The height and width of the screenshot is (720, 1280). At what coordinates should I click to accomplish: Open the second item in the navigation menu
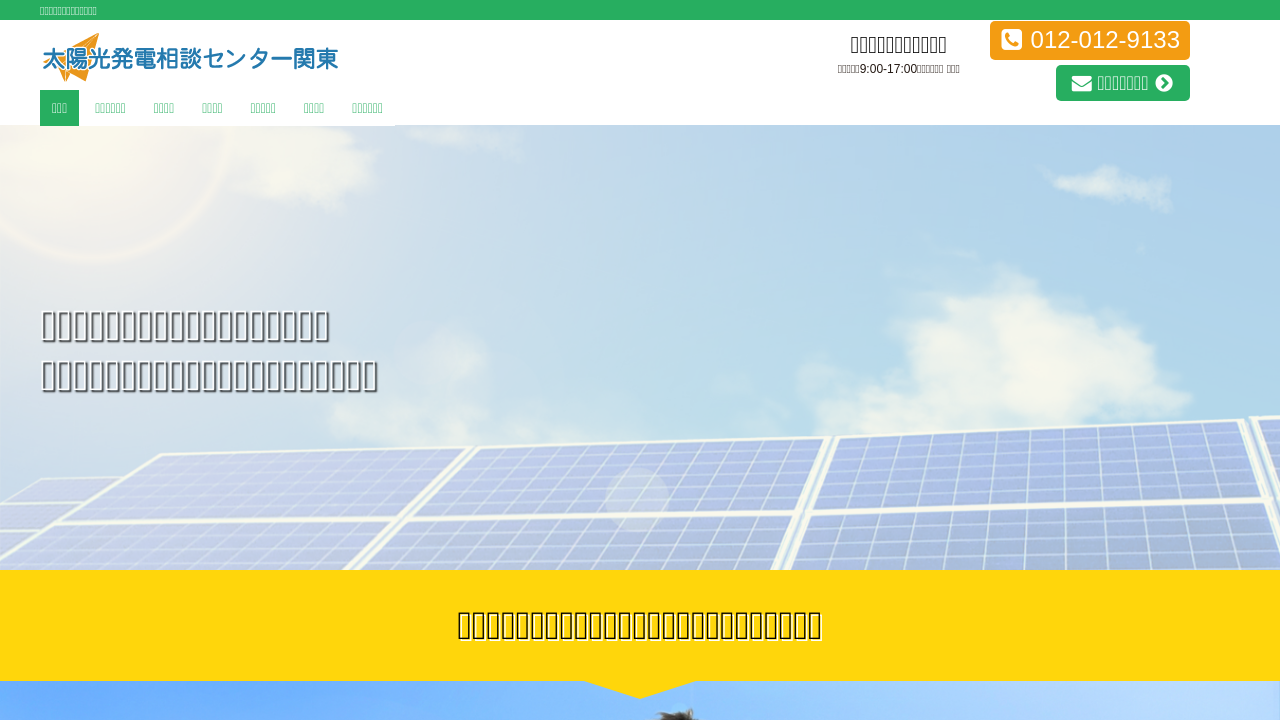pos(110,108)
